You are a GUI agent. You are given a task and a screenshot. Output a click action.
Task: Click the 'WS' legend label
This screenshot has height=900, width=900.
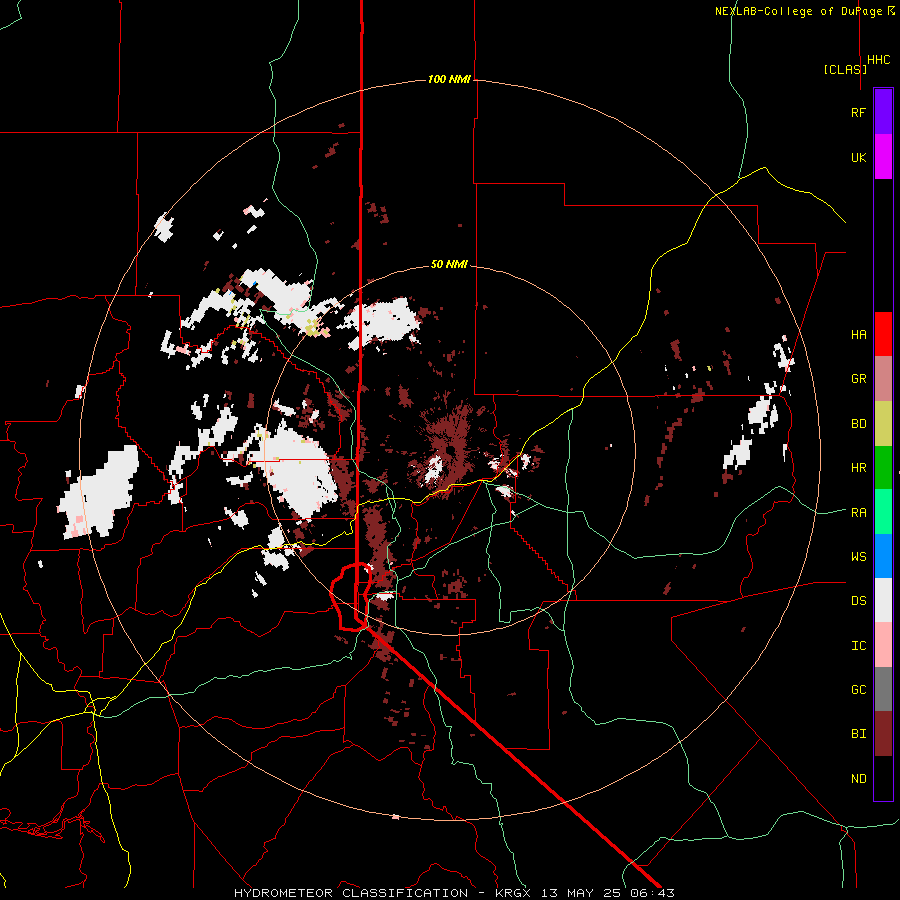pyautogui.click(x=858, y=557)
